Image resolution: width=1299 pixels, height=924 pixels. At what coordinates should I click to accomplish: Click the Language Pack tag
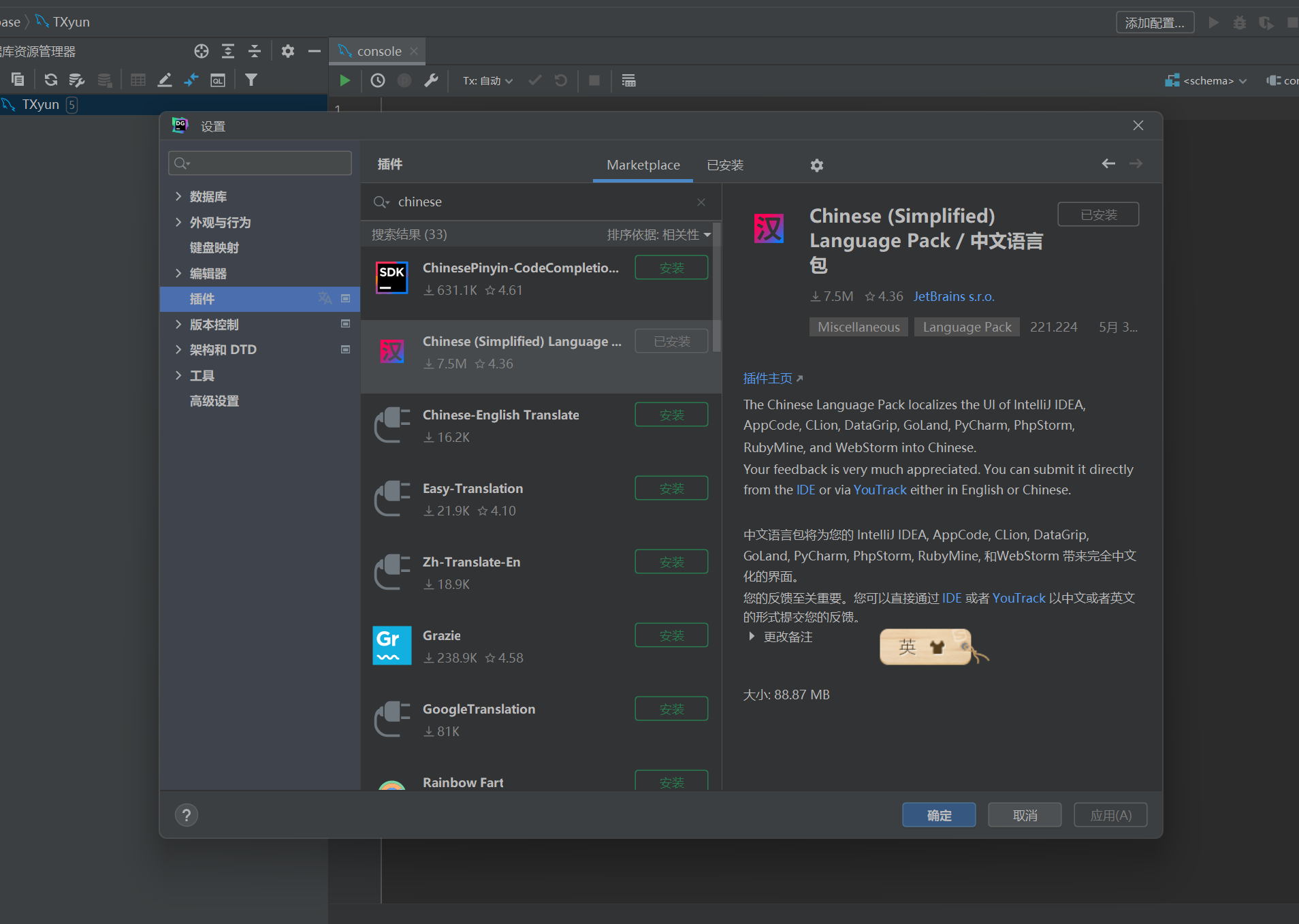pyautogui.click(x=967, y=328)
